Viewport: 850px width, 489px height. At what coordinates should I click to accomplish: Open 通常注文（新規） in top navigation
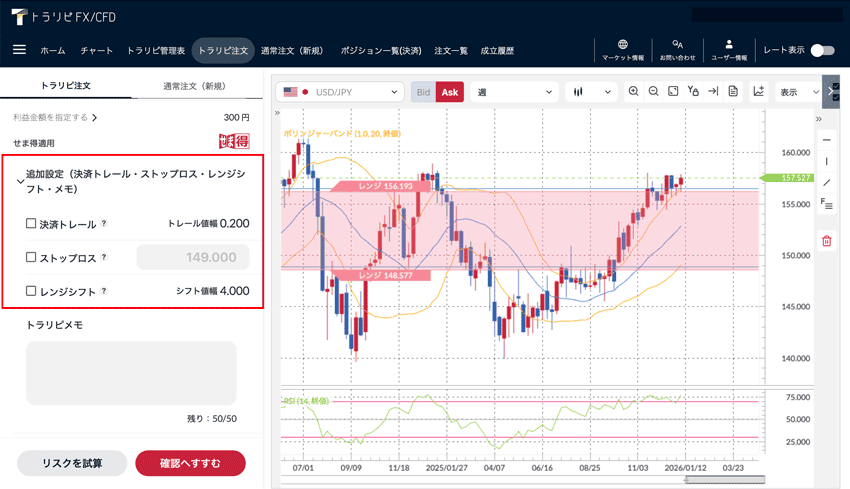(292, 50)
